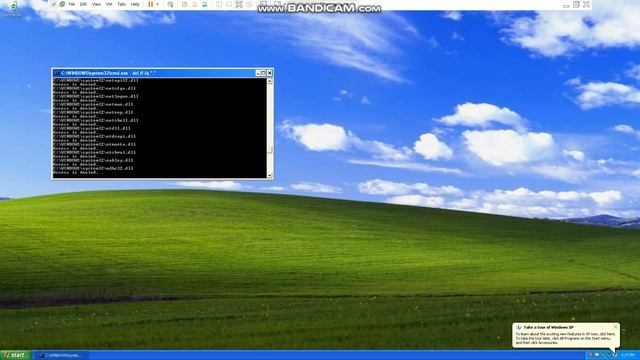
Task: Click the 'netshell.dll' line in cmd
Action: 96,120
